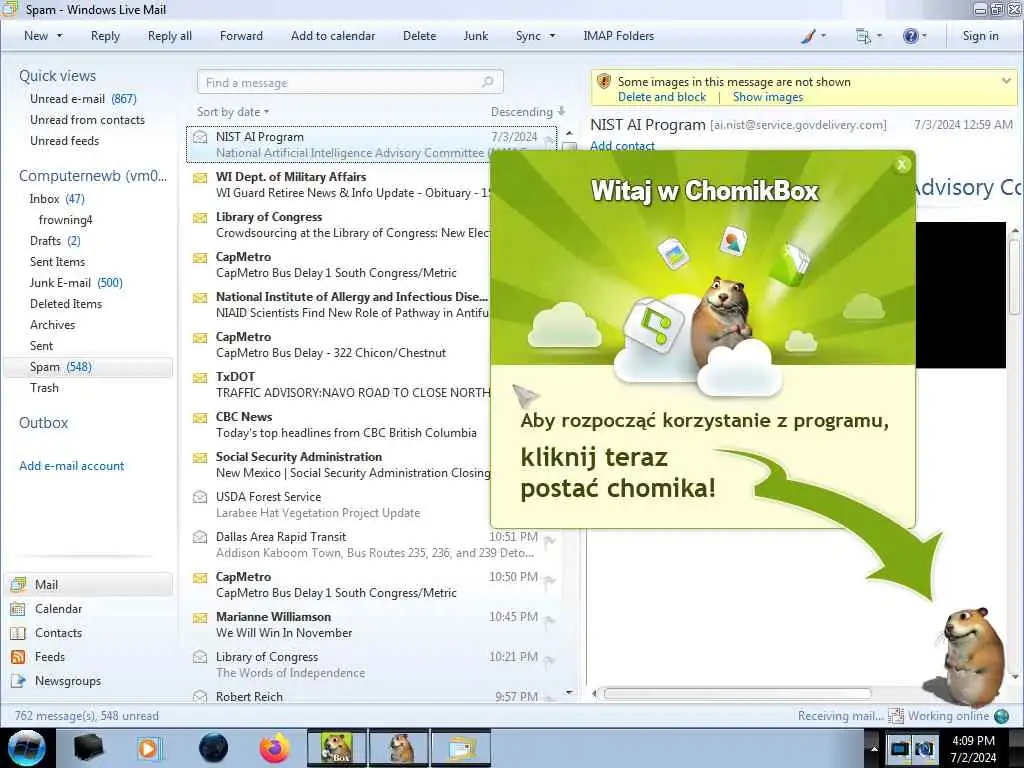Click the Delete and block link

pyautogui.click(x=662, y=97)
